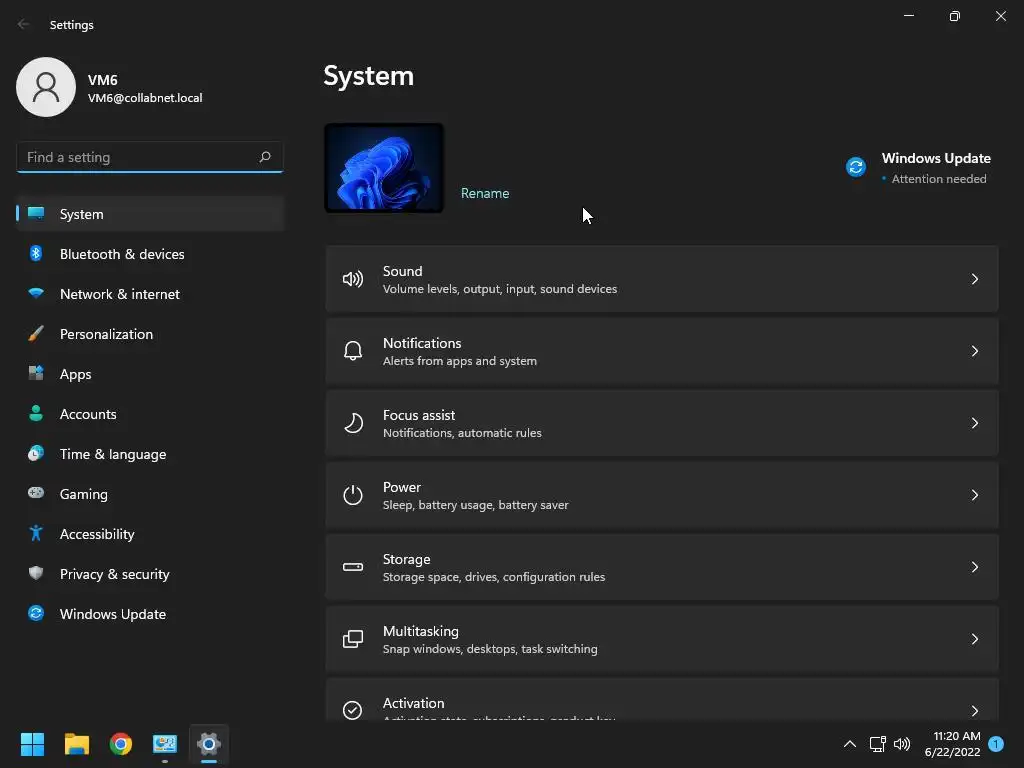Click 'Alerts from apps and system' text
The image size is (1024, 768).
(460, 361)
